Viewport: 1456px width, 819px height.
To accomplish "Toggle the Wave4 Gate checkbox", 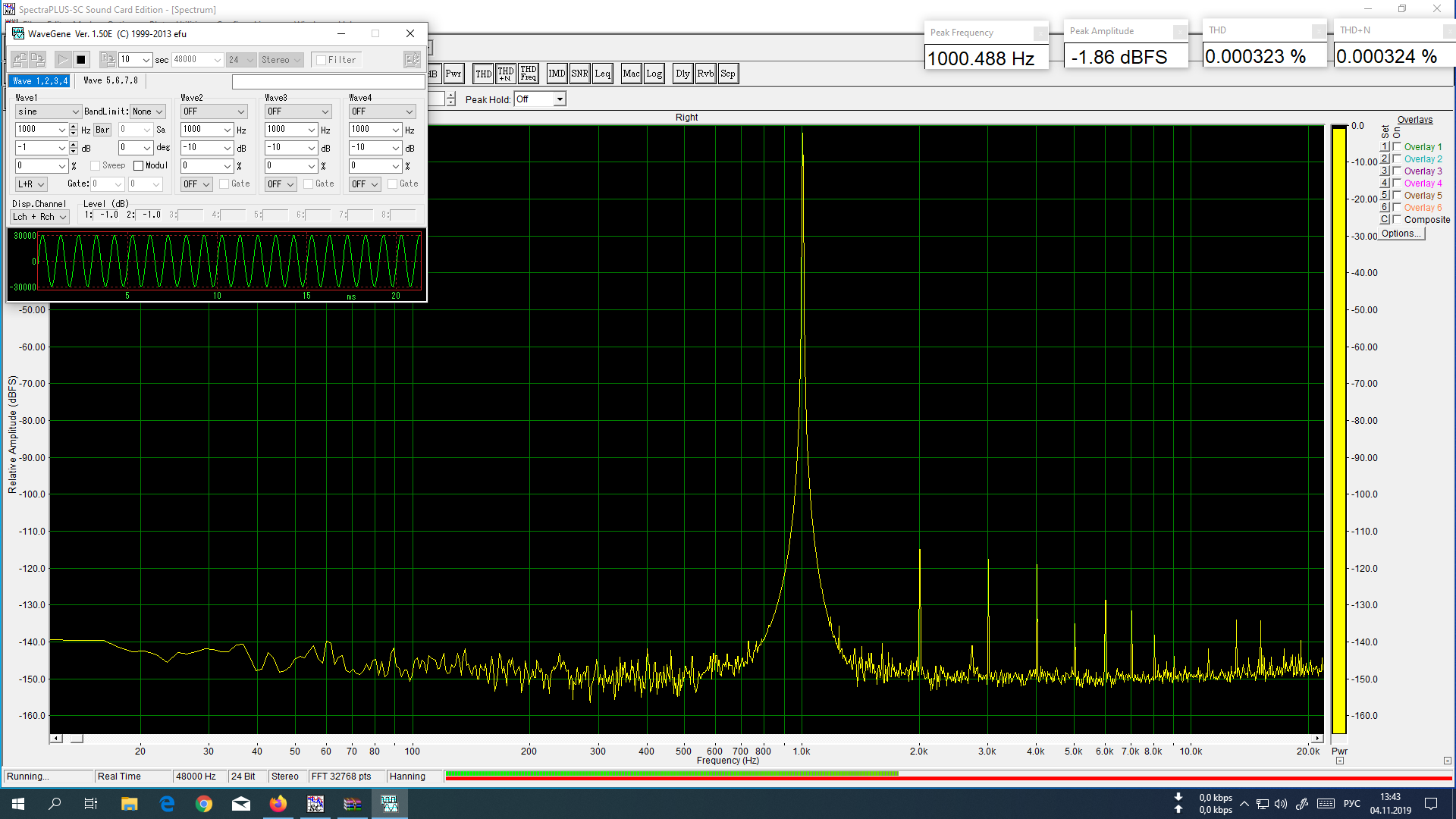I will click(393, 184).
